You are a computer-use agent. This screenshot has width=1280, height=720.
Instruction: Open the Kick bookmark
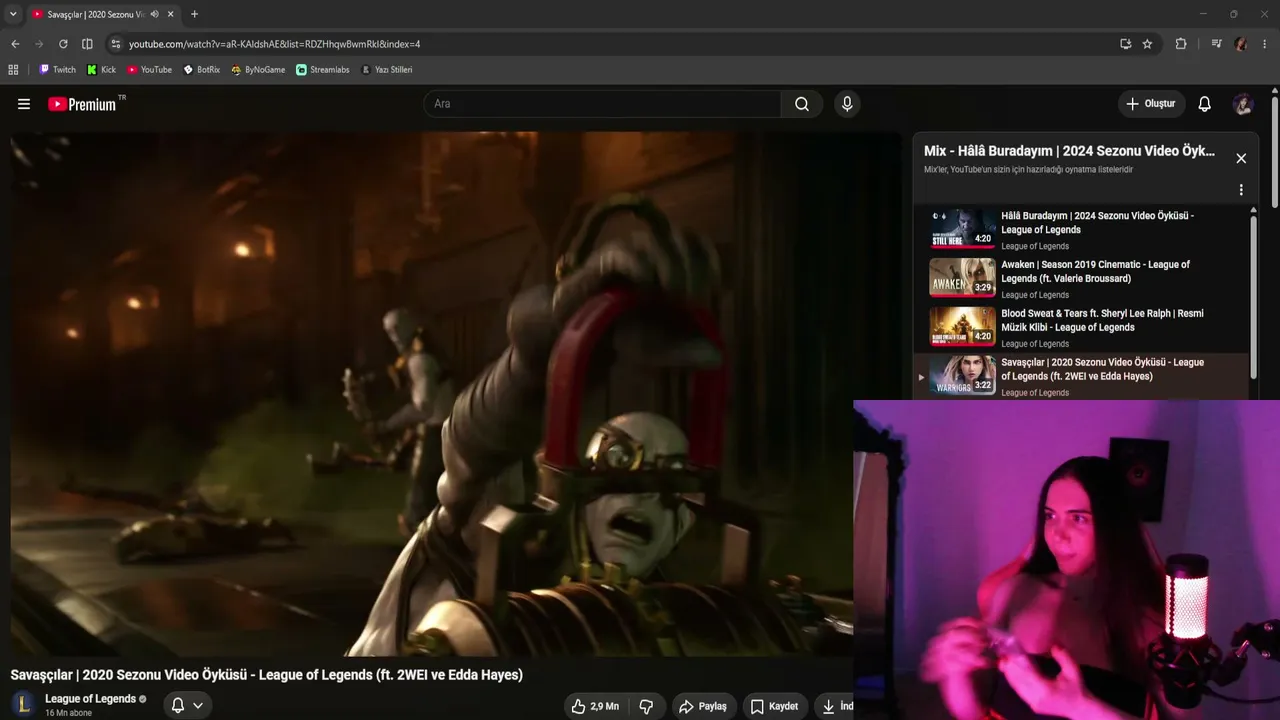(101, 70)
